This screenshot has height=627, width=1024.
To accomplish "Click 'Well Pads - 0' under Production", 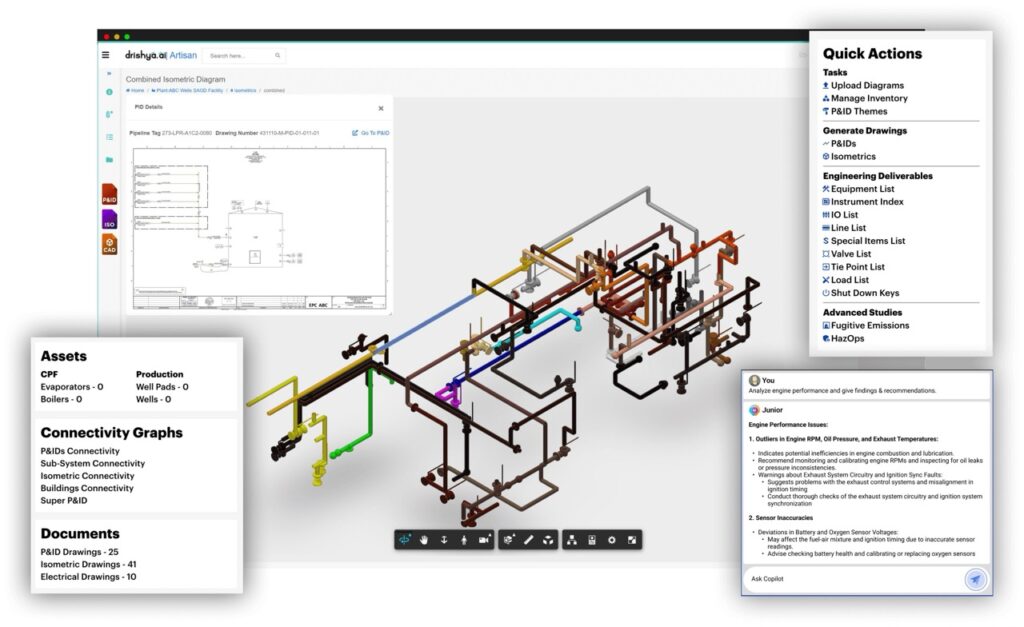I will [x=162, y=387].
